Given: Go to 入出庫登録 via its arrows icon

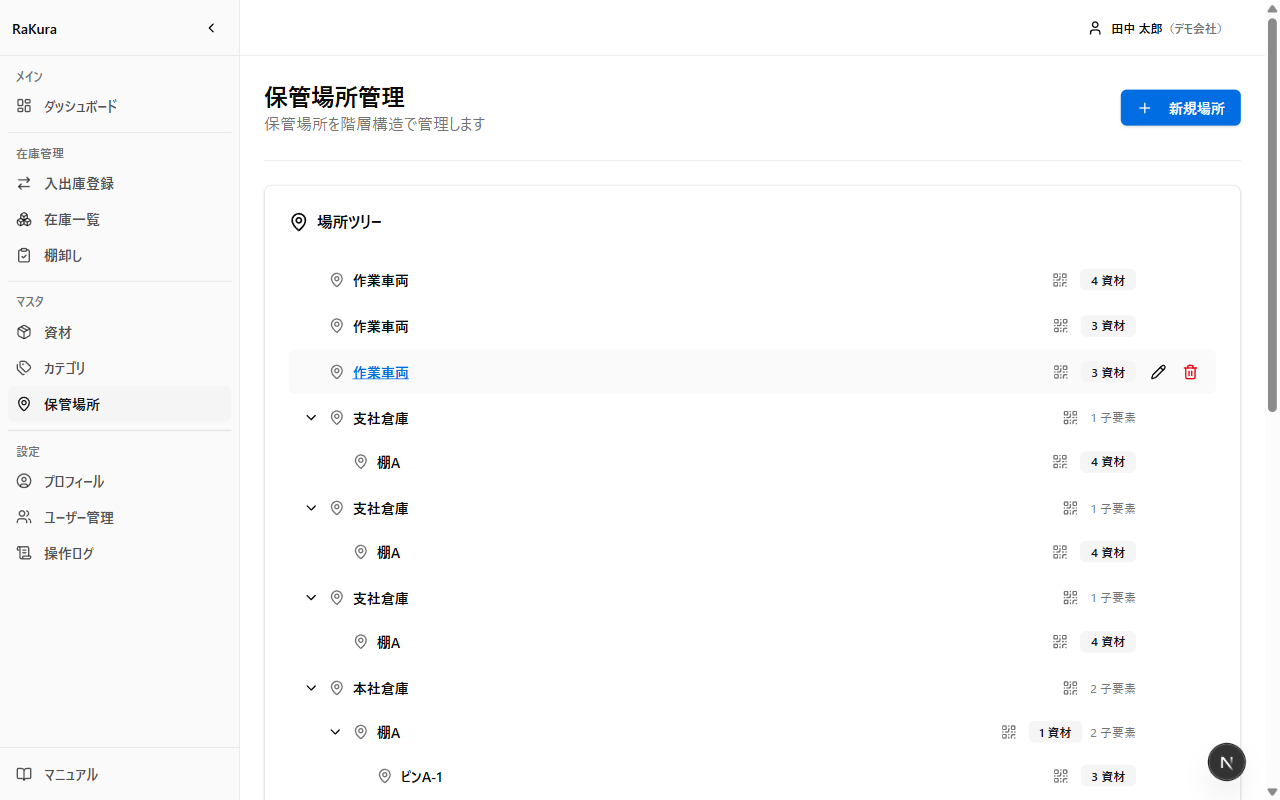Looking at the screenshot, I should coord(24,184).
